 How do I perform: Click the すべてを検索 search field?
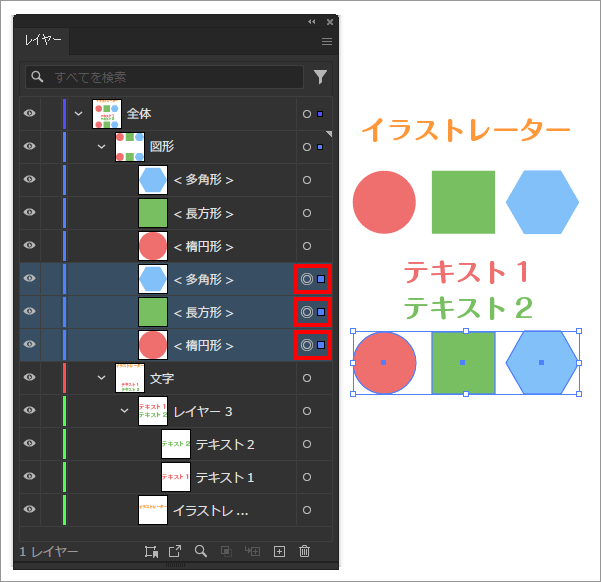[165, 76]
